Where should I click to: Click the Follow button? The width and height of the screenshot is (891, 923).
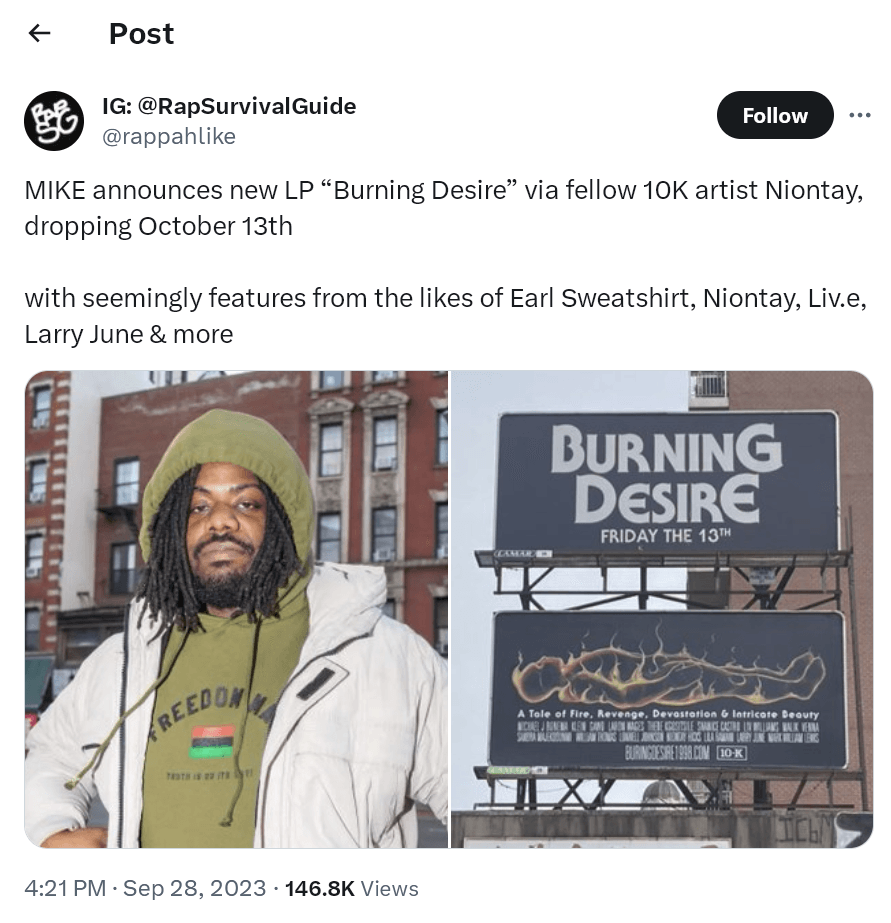point(774,115)
